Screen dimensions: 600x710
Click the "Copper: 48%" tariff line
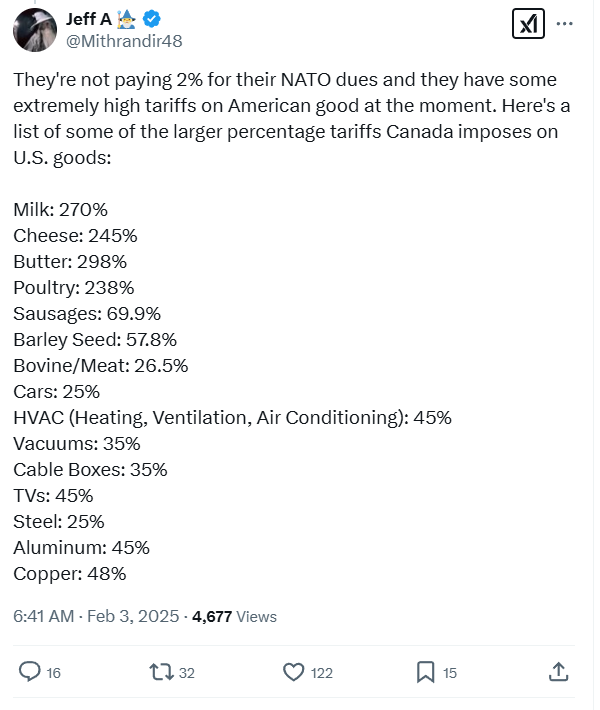point(70,573)
